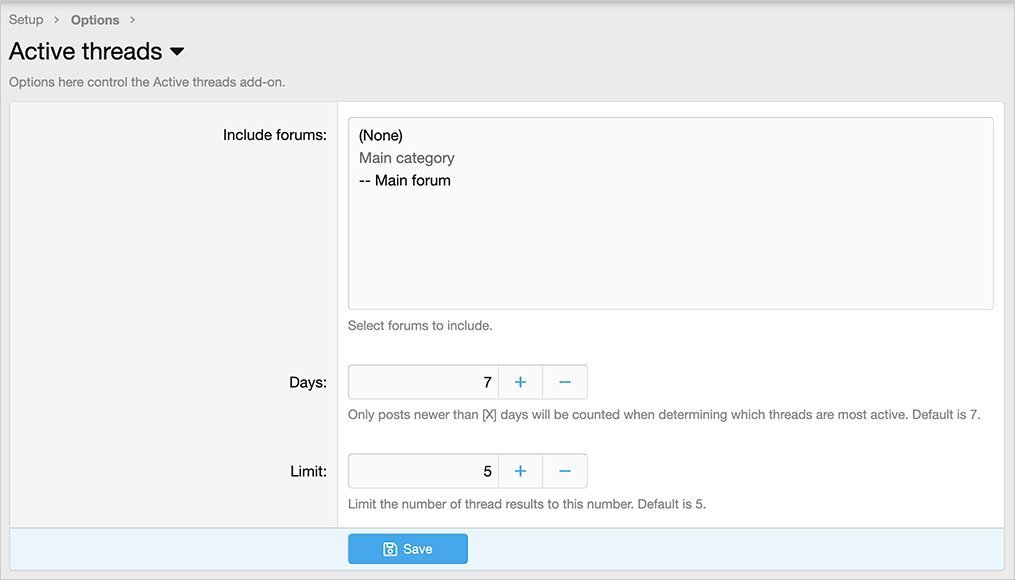
Task: Click the Setup breadcrumb link
Action: [x=26, y=20]
